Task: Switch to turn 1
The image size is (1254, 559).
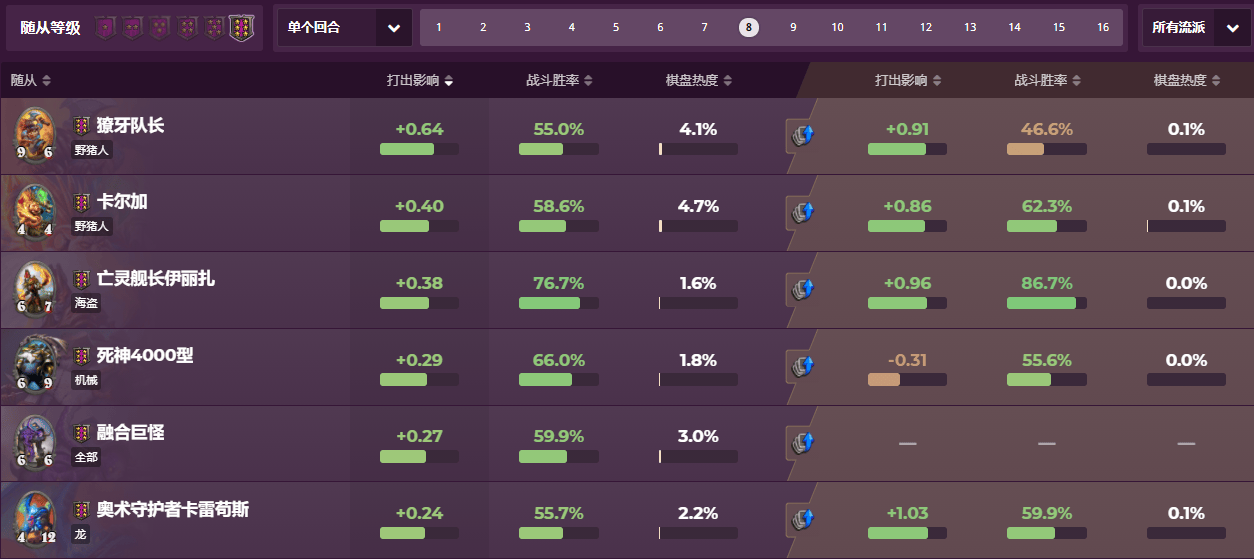Action: pos(439,28)
